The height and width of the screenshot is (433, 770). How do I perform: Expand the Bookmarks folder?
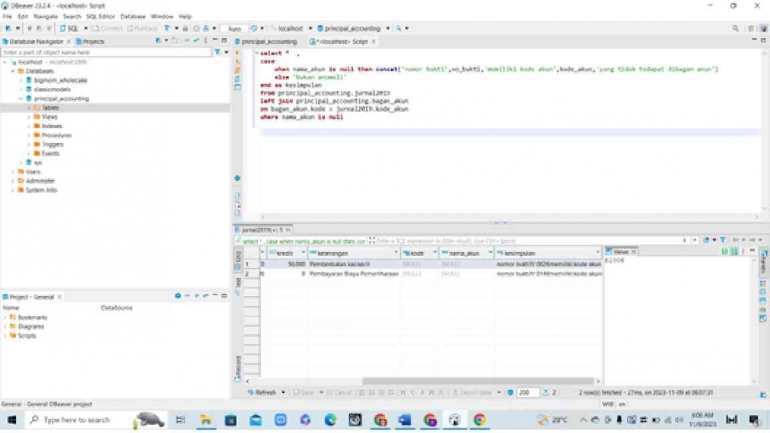pyautogui.click(x=5, y=318)
